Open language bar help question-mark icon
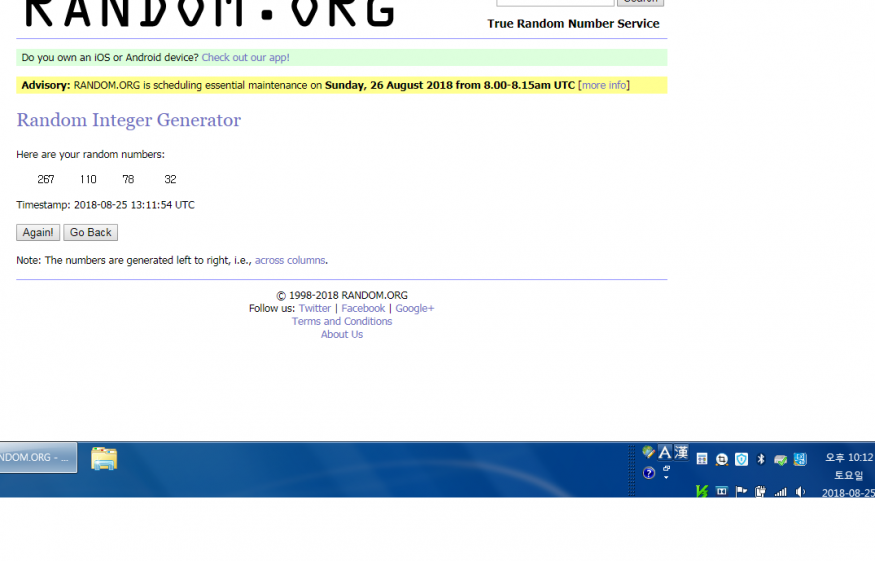 (x=648, y=473)
